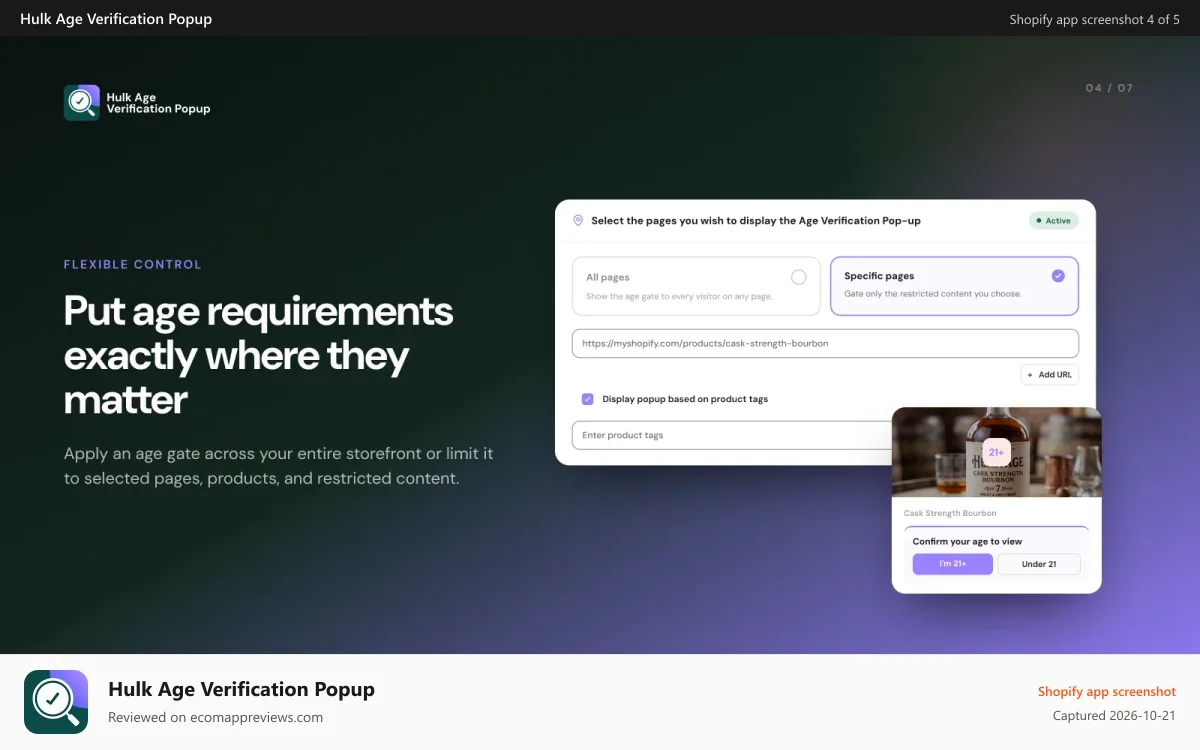Viewport: 1200px width, 750px height.
Task: Click the Shopify app screenshot link in footer
Action: 1106,691
